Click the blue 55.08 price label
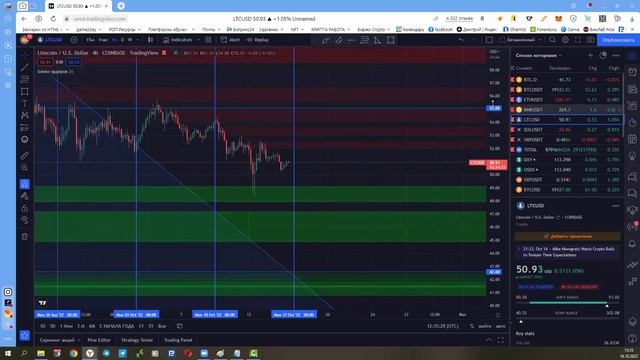640x360 pixels. [x=494, y=108]
